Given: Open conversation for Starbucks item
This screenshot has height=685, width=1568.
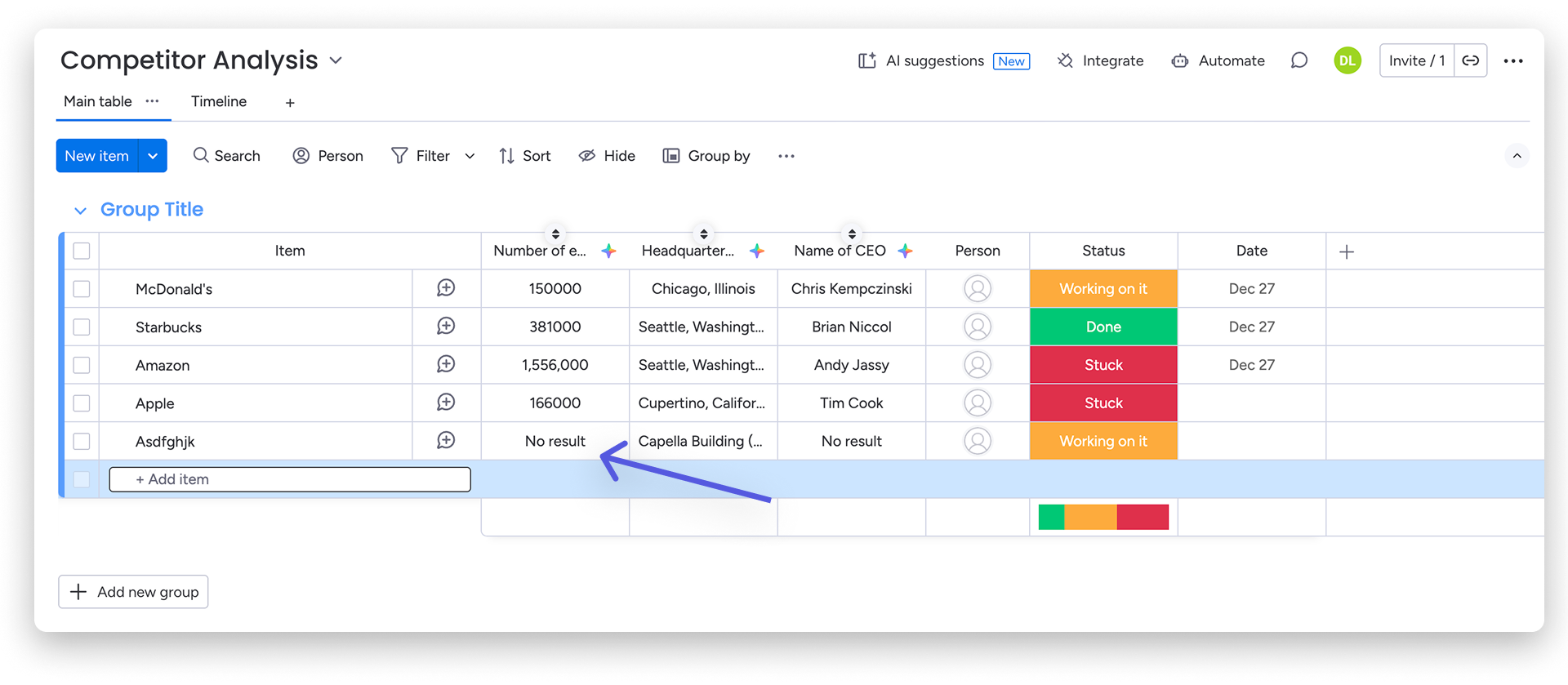Looking at the screenshot, I should [x=446, y=327].
